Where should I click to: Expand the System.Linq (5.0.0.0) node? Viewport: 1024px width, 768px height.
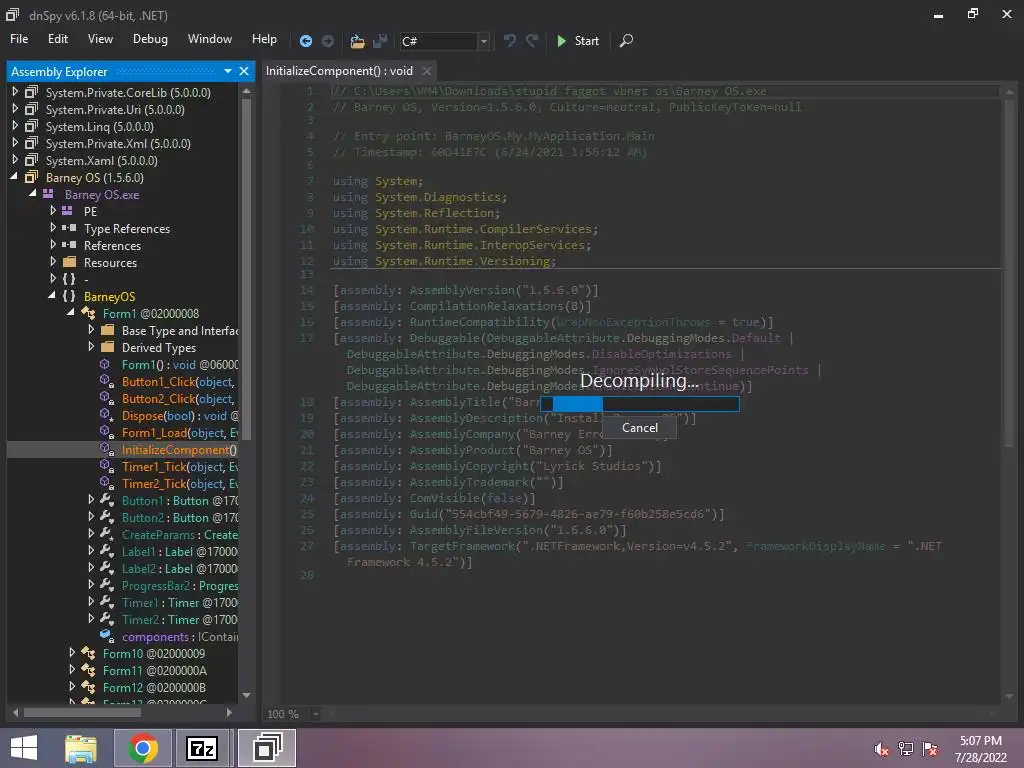tap(15, 126)
